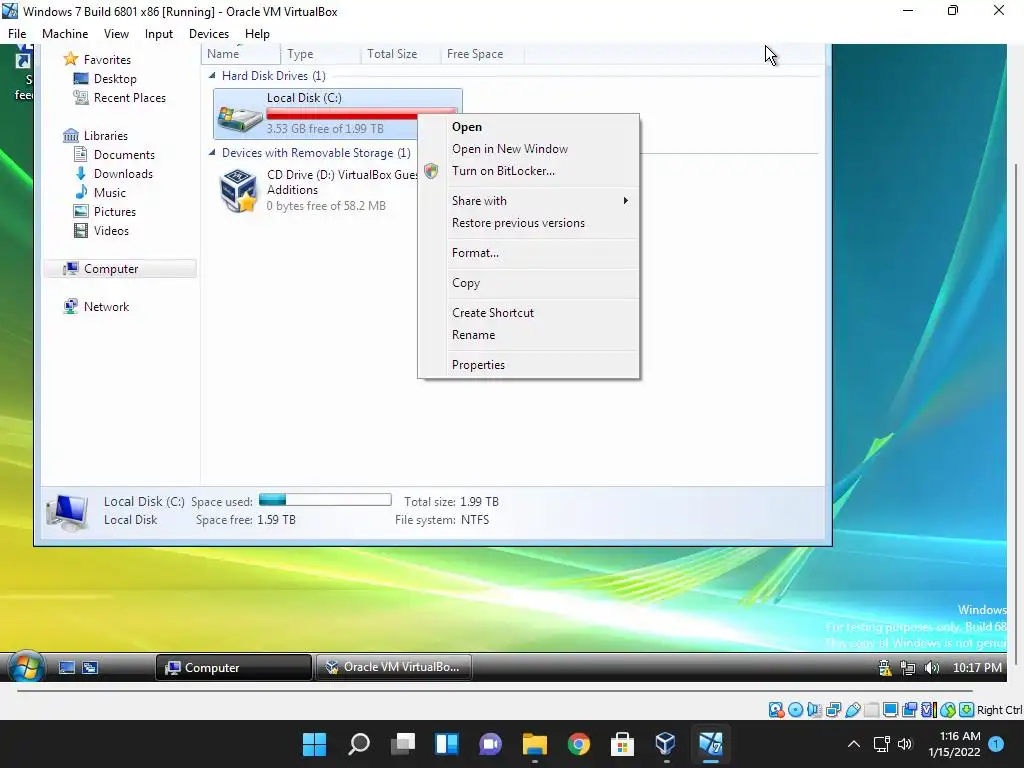Open Task View on the host taskbar
The width and height of the screenshot is (1024, 768).
403,744
